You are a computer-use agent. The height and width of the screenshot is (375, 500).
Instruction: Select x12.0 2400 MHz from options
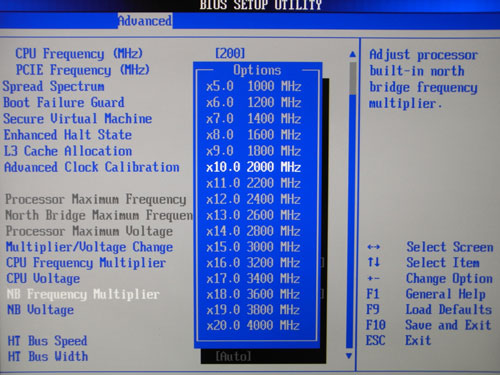coord(254,199)
